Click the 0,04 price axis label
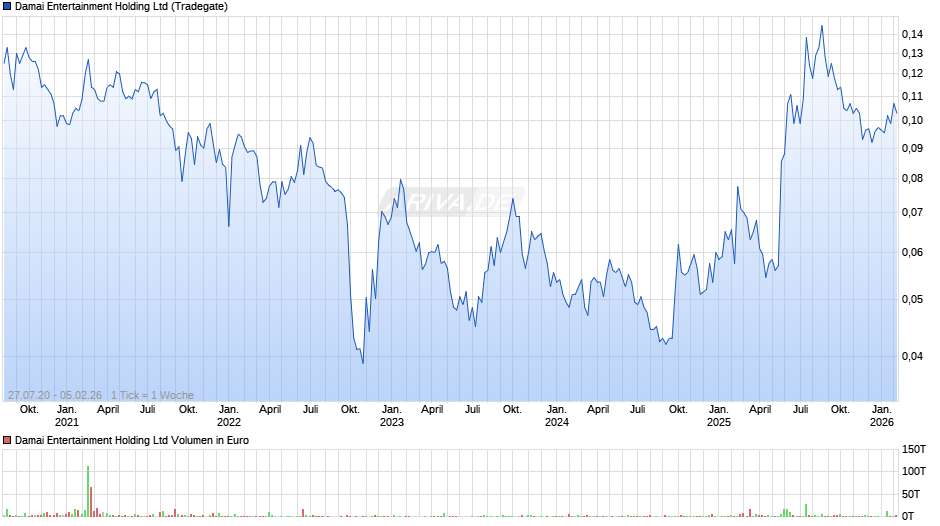940x526 pixels. pos(912,356)
